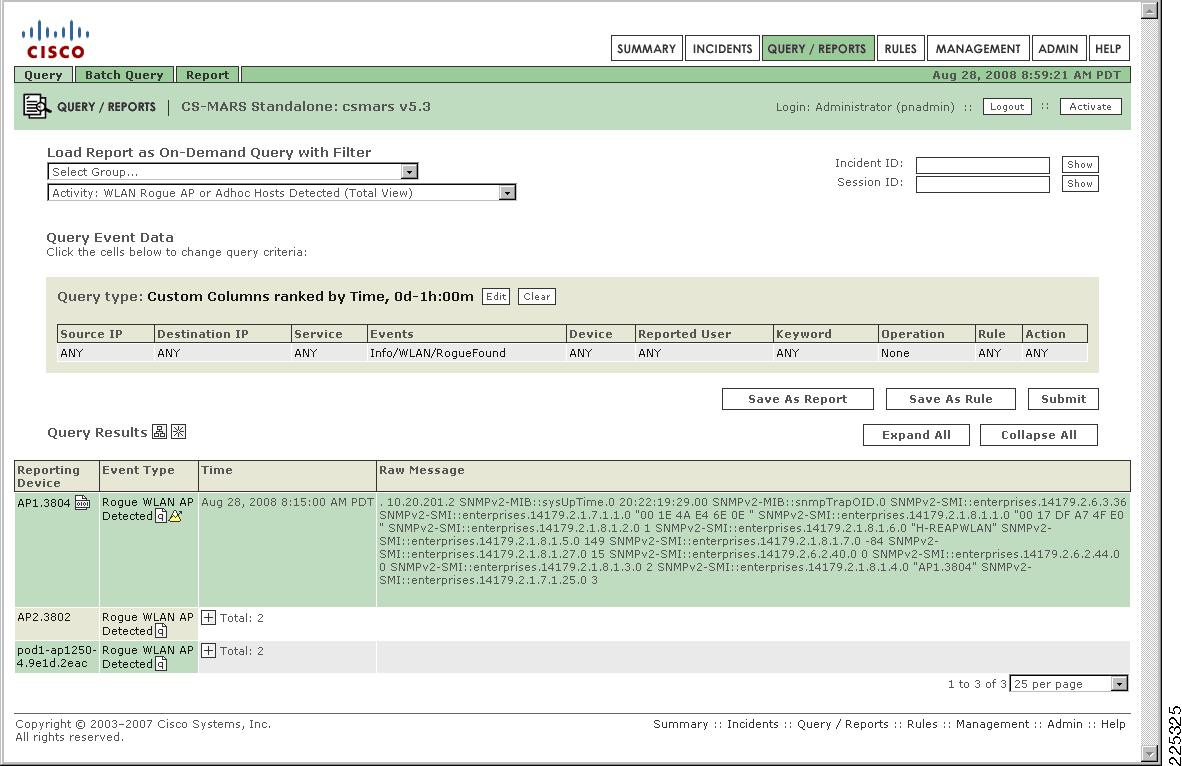Click the Cisco logo
This screenshot has width=1182, height=766.
pyautogui.click(x=55, y=40)
